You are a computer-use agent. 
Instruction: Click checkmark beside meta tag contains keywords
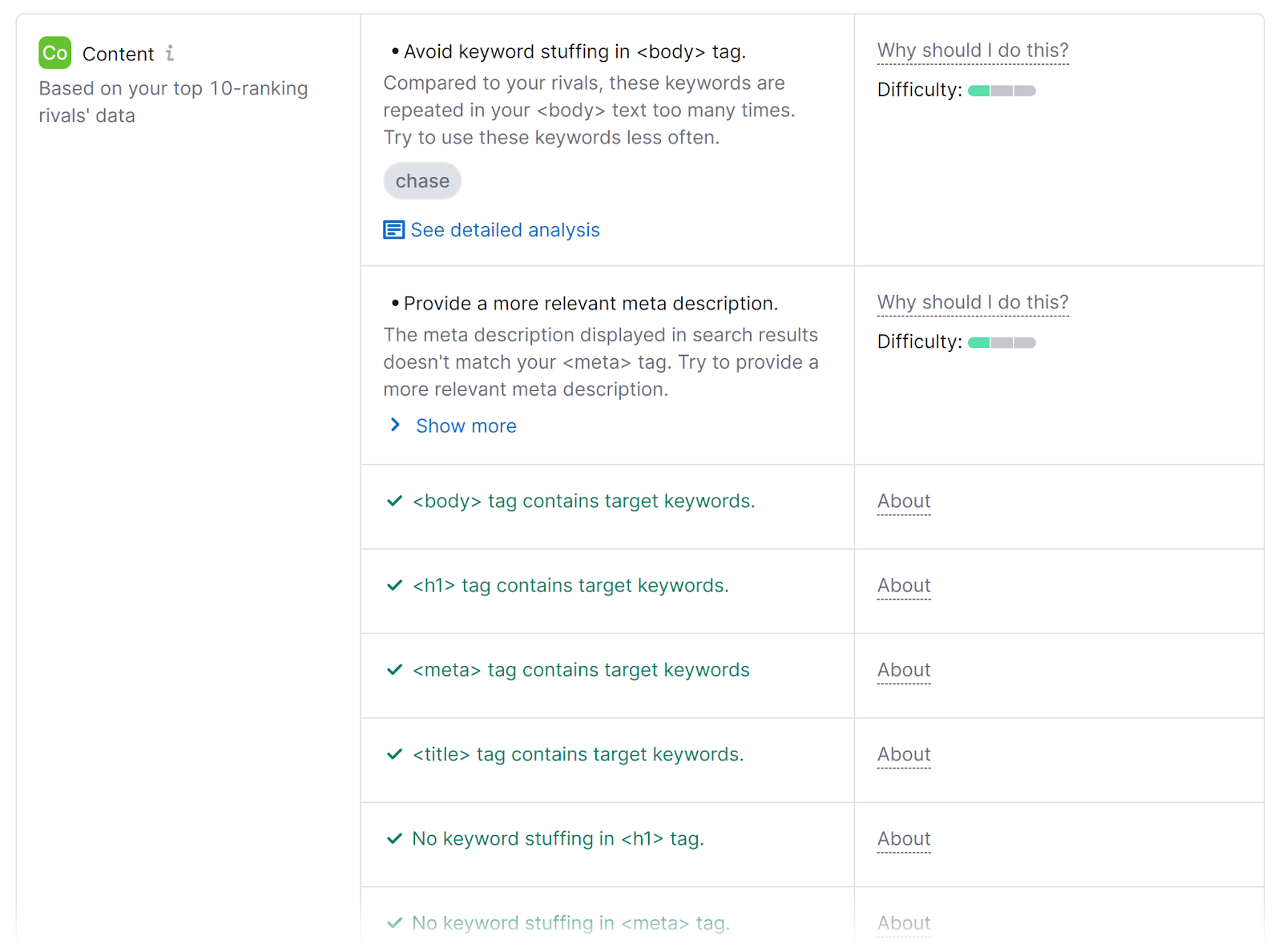(x=394, y=669)
